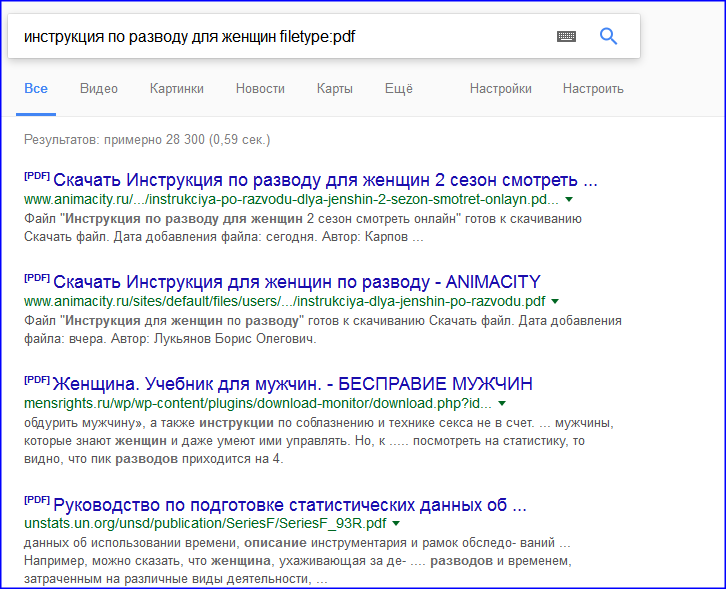Open result about 2 сезон смотреть
Viewport: 726px width, 589px height.
[325, 181]
